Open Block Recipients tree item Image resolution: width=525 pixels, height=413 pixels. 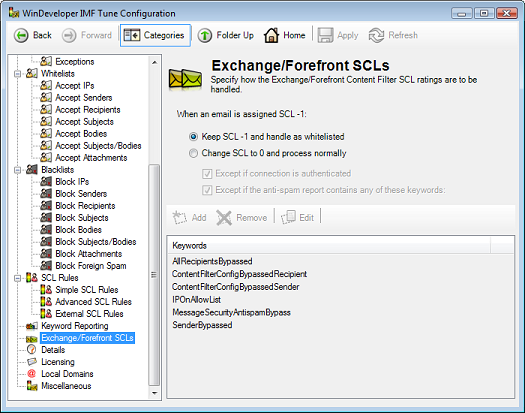click(85, 206)
